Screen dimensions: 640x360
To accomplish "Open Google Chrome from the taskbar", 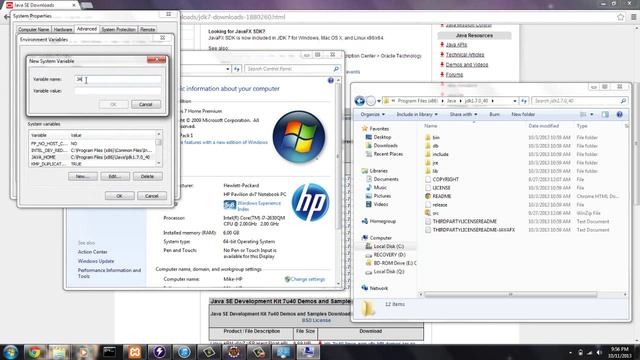I will pos(35,352).
